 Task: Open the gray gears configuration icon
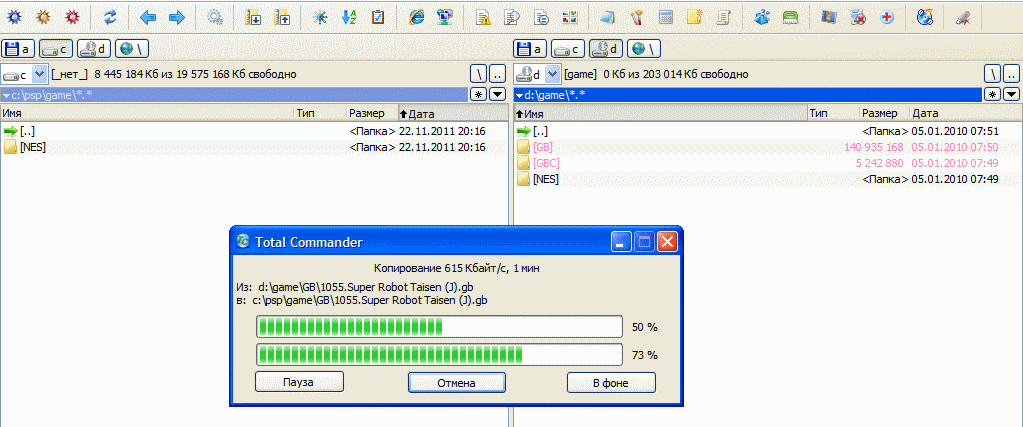click(x=215, y=17)
